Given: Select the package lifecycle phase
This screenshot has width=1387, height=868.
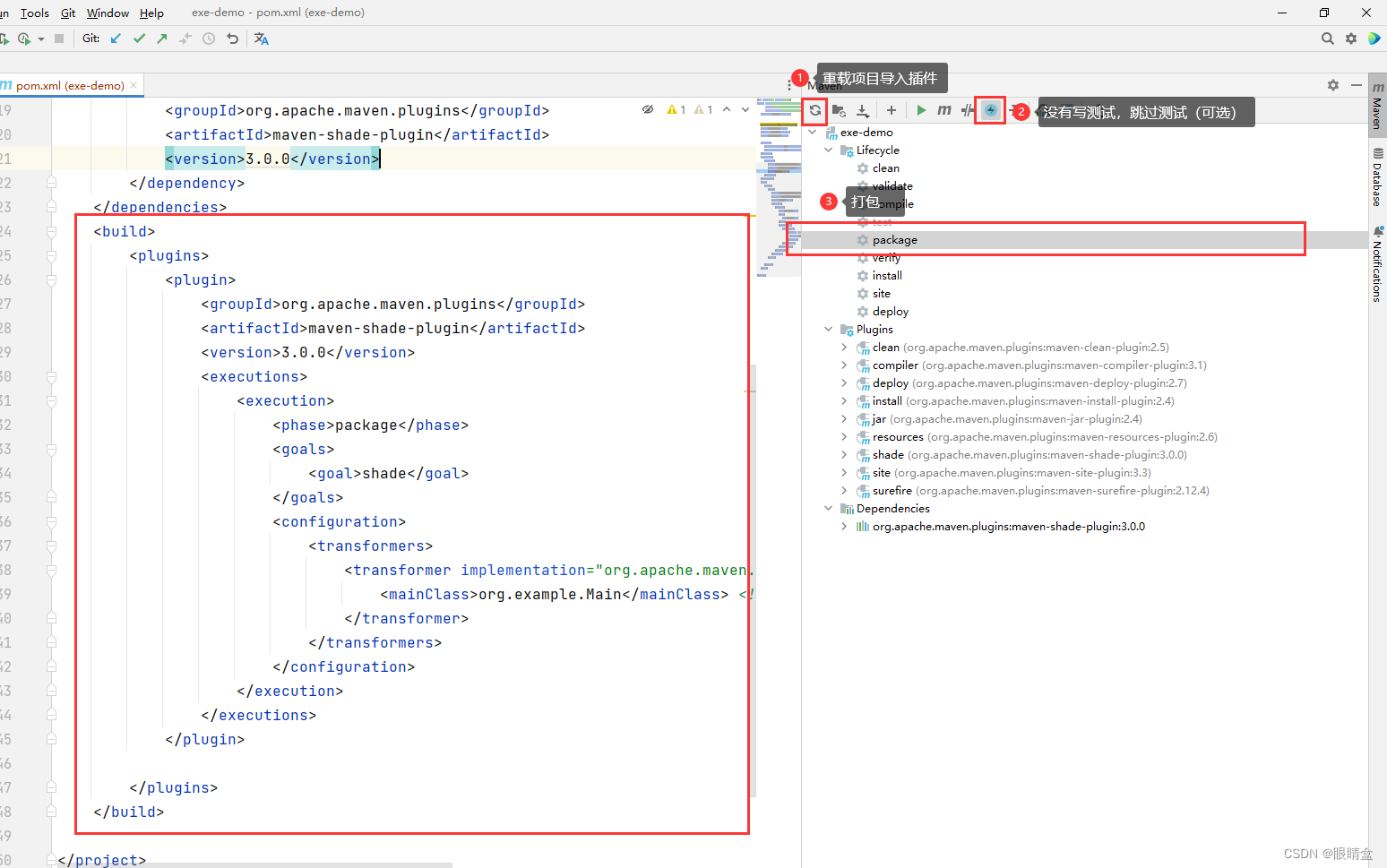Looking at the screenshot, I should tap(1084, 239).
